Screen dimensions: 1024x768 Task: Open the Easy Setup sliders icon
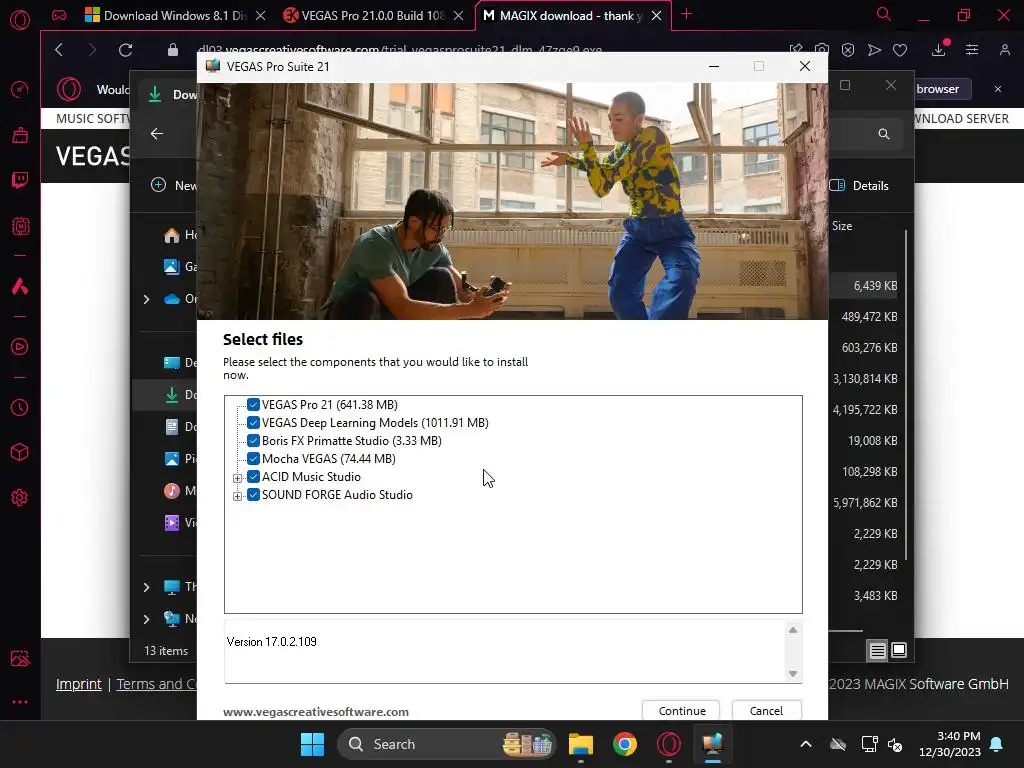pyautogui.click(x=972, y=50)
